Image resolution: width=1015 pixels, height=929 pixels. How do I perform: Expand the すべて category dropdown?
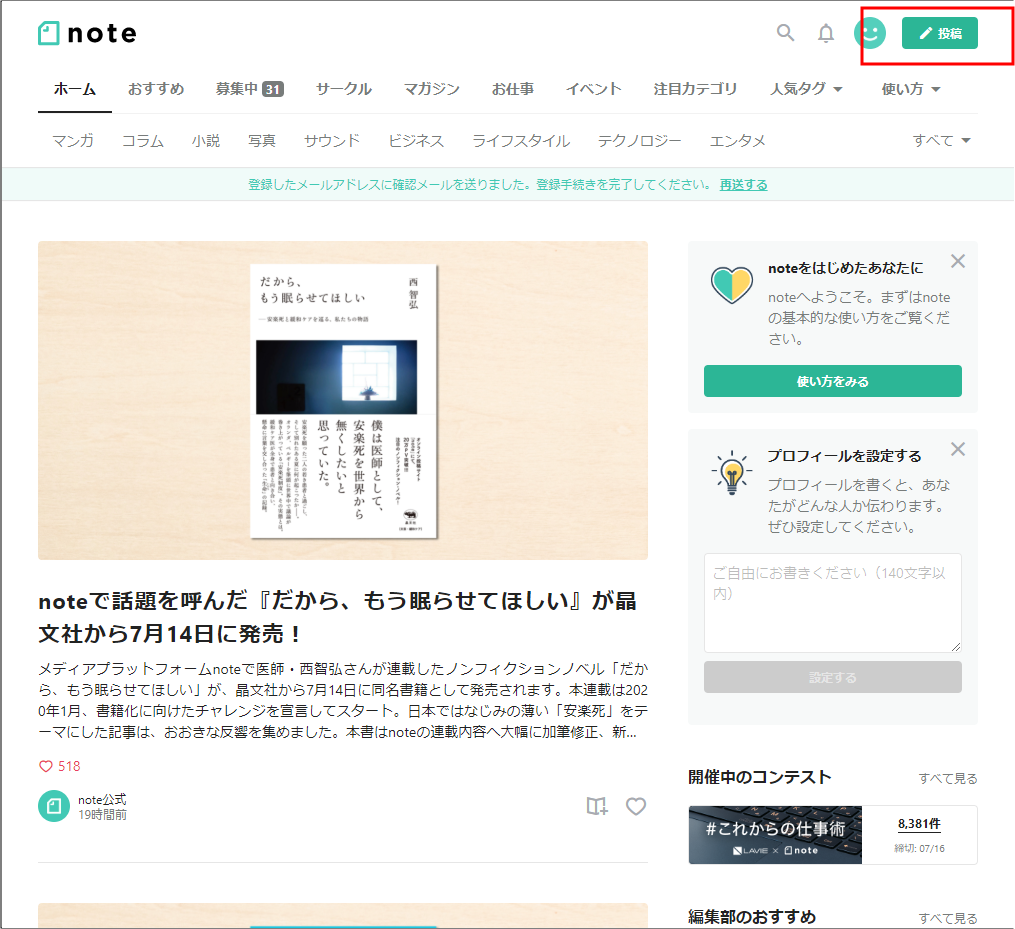click(941, 141)
